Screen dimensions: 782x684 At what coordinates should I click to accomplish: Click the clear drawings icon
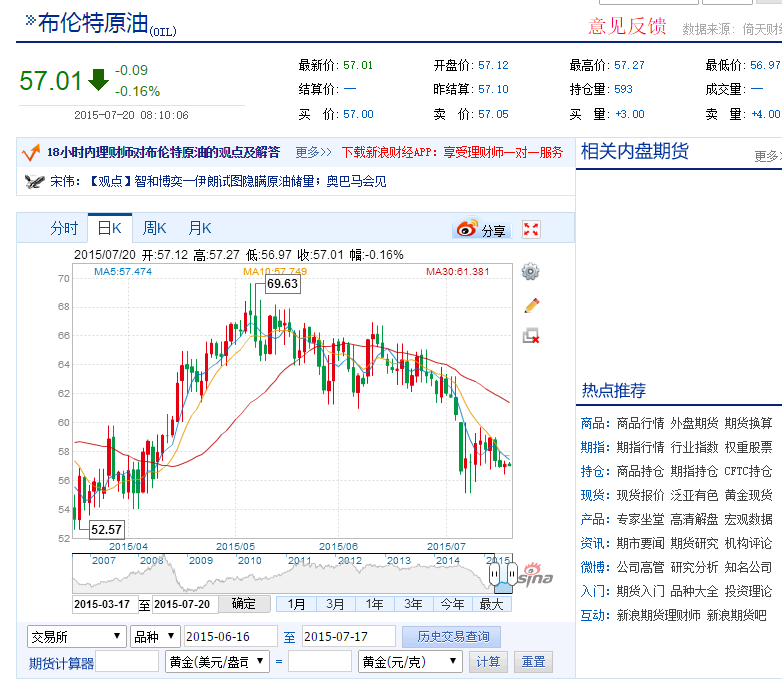[x=531, y=336]
